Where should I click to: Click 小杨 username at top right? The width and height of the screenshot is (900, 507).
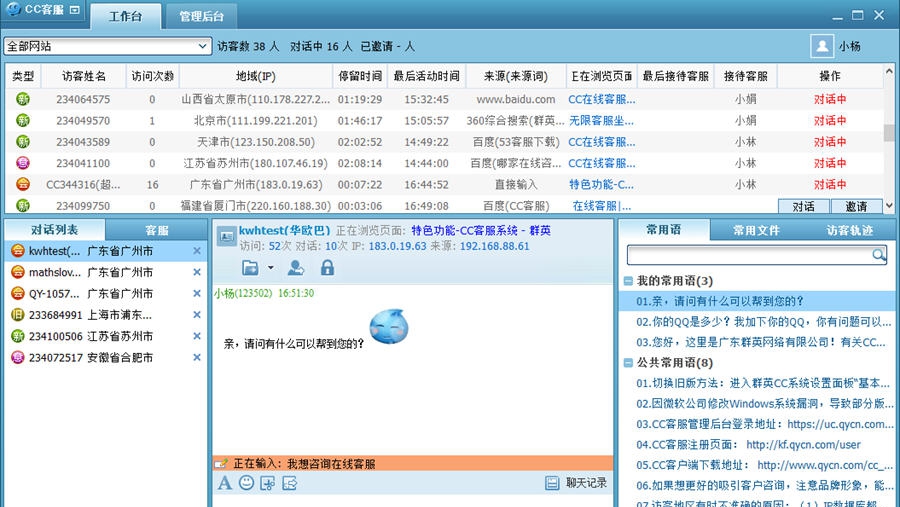tap(849, 46)
